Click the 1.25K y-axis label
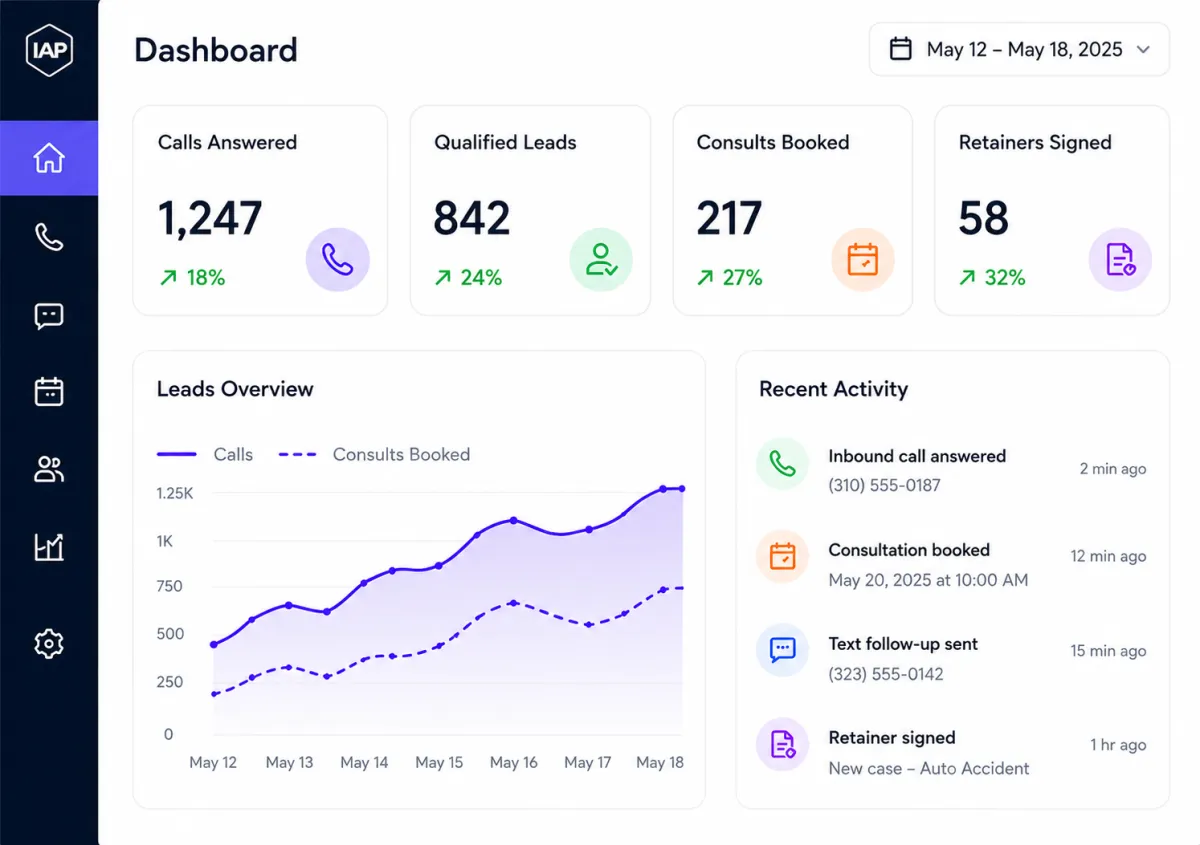 [175, 493]
